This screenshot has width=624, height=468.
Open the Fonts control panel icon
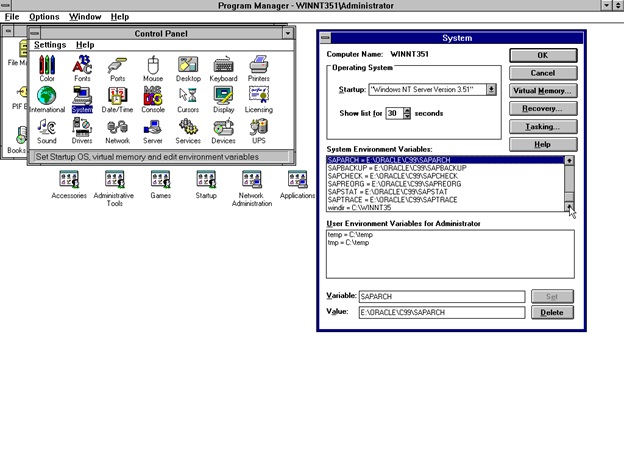coord(82,66)
